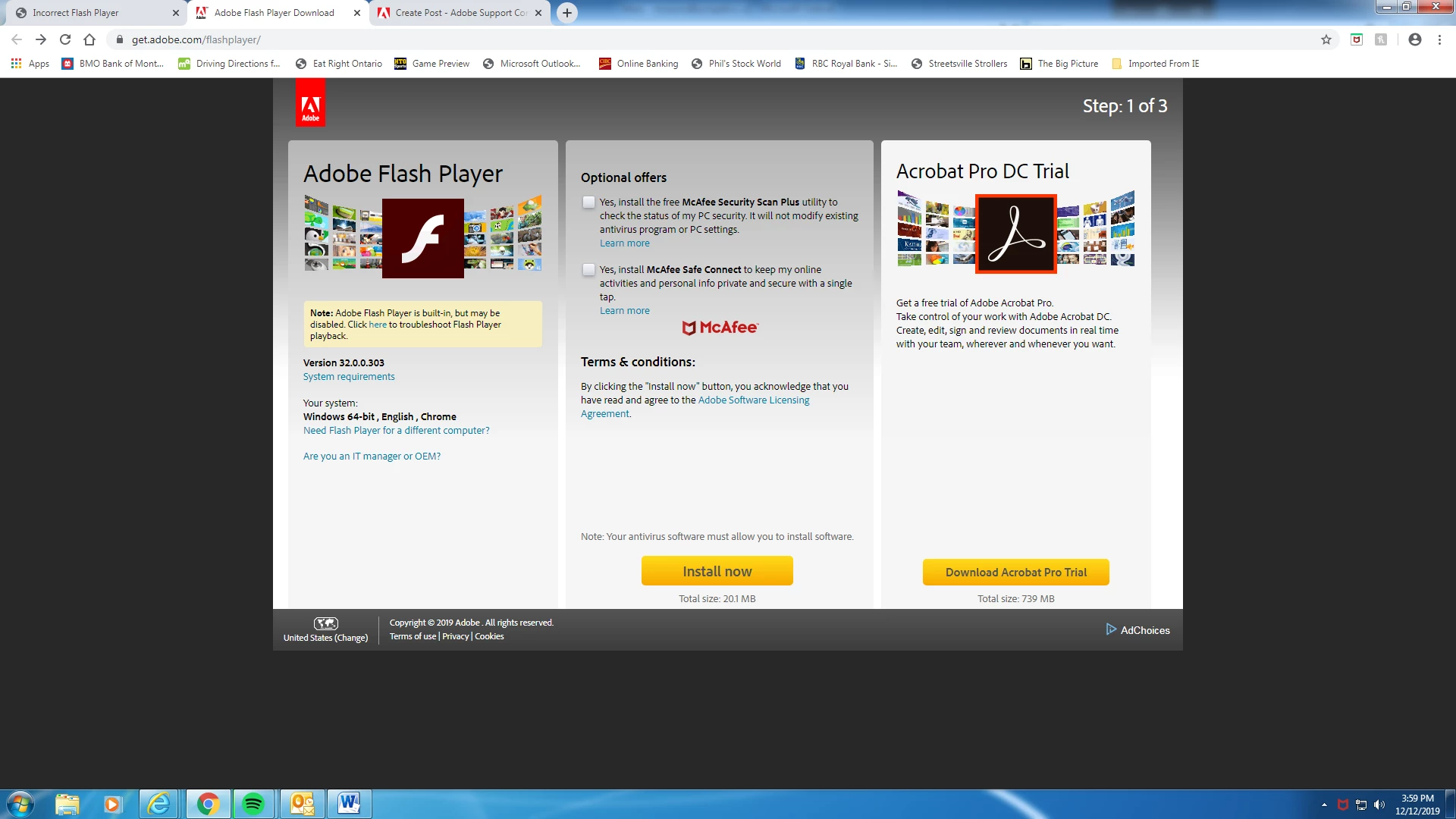The image size is (1456, 819).
Task: Click the AdChoices icon
Action: coord(1111,629)
